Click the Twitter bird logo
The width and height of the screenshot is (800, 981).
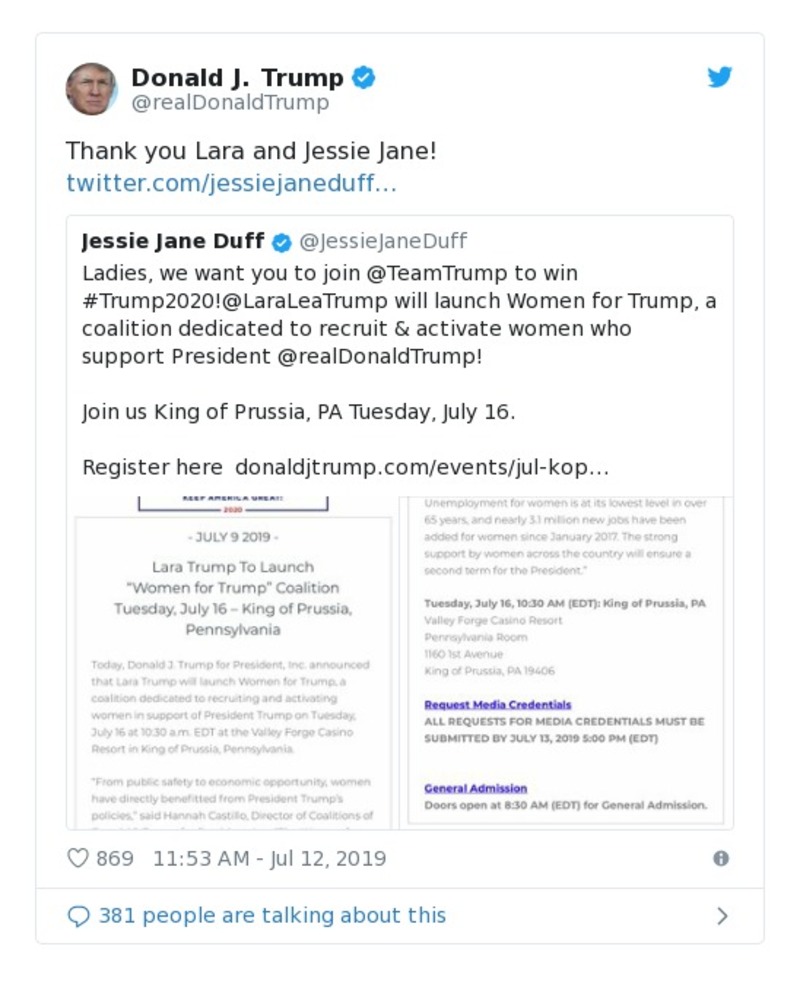click(720, 78)
